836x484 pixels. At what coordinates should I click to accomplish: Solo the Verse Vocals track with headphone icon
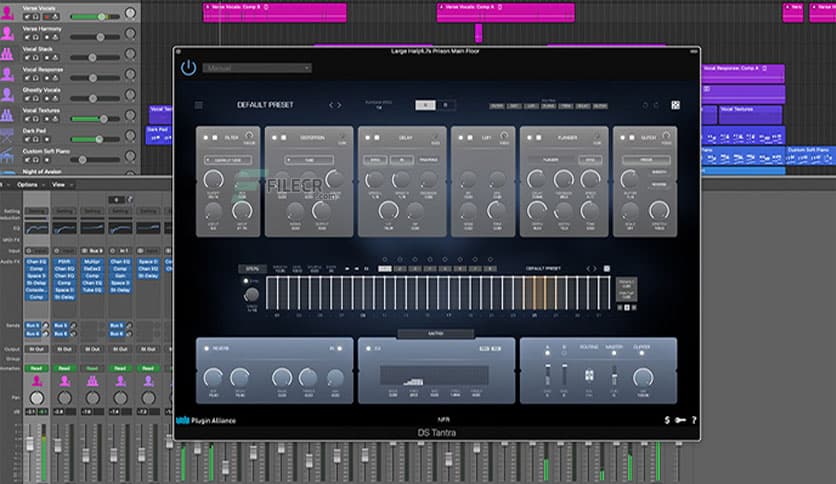35,17
